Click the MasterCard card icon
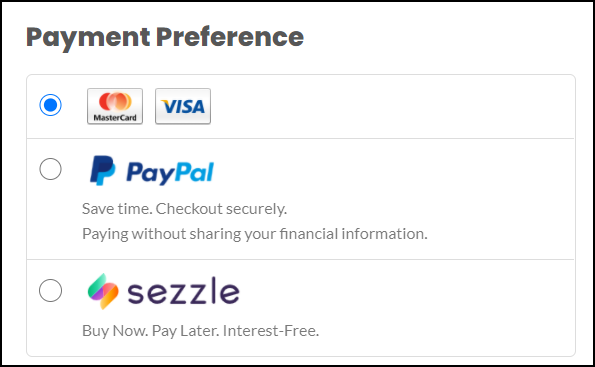The height and width of the screenshot is (367, 595). [x=115, y=106]
